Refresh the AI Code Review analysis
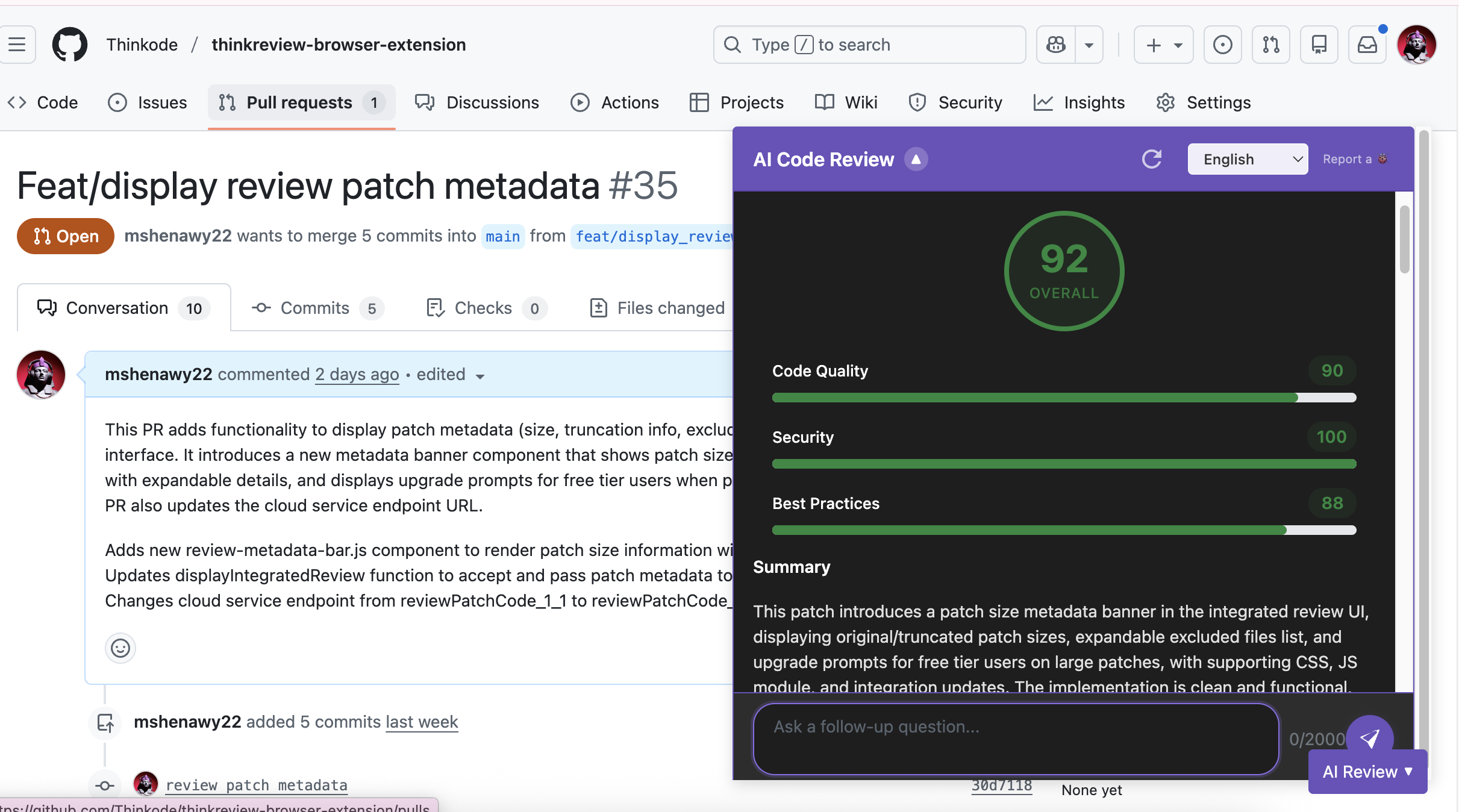This screenshot has height=812, width=1459. (x=1152, y=159)
